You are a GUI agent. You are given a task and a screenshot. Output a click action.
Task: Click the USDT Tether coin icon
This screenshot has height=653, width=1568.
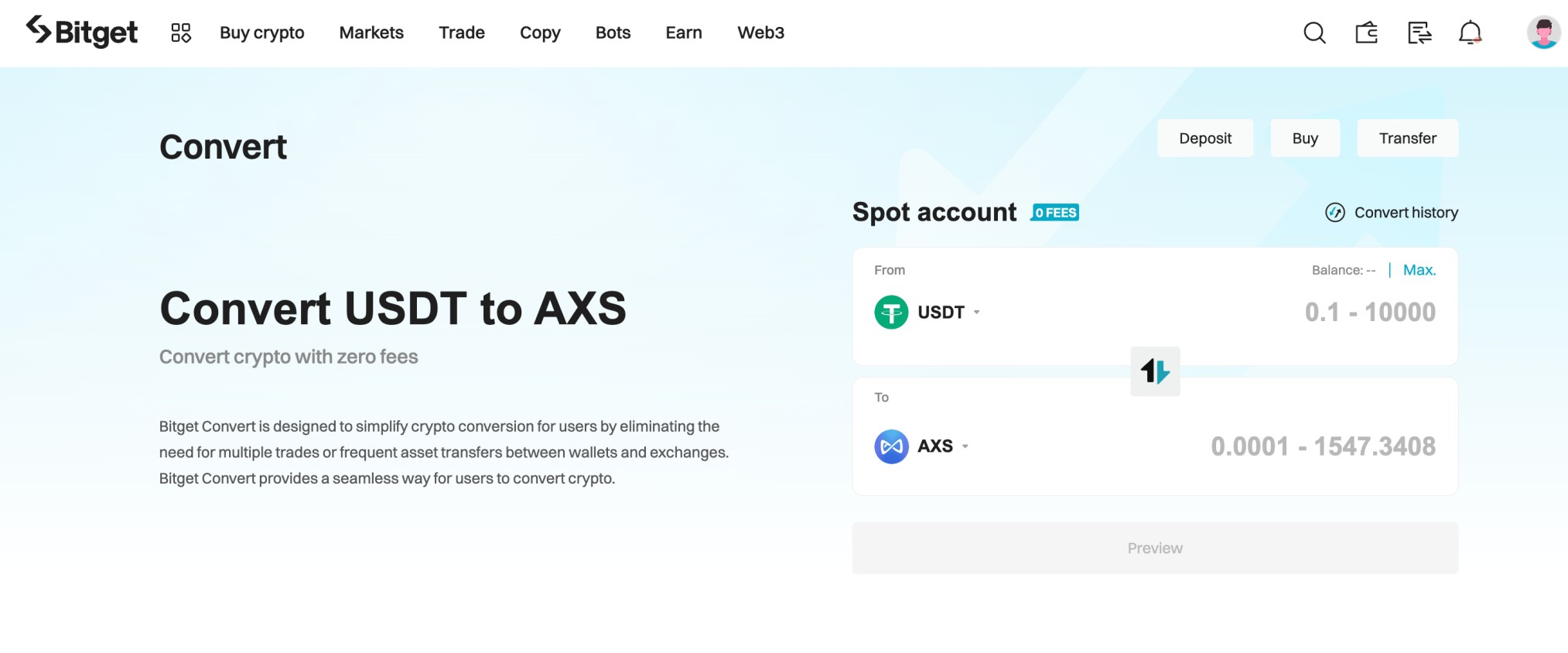coord(890,312)
